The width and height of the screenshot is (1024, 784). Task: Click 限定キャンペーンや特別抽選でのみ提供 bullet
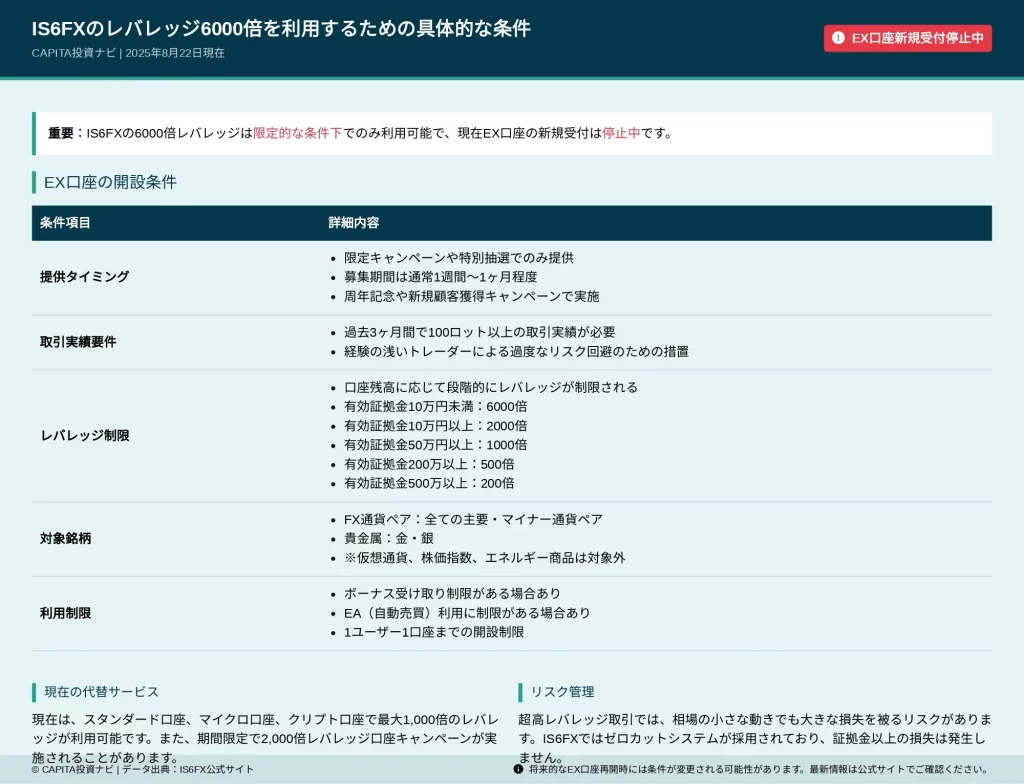(x=459, y=258)
